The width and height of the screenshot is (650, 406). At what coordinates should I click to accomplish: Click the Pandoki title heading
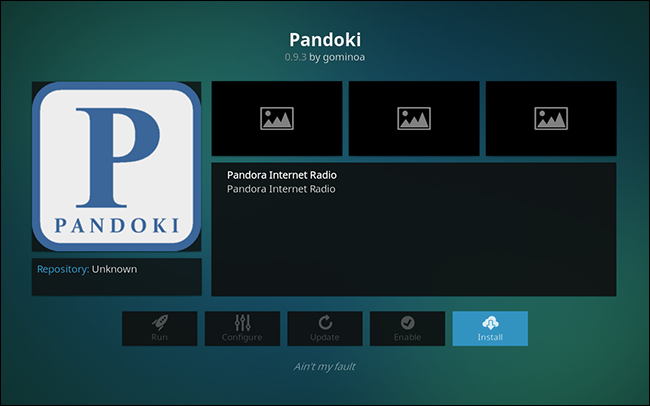click(x=325, y=40)
